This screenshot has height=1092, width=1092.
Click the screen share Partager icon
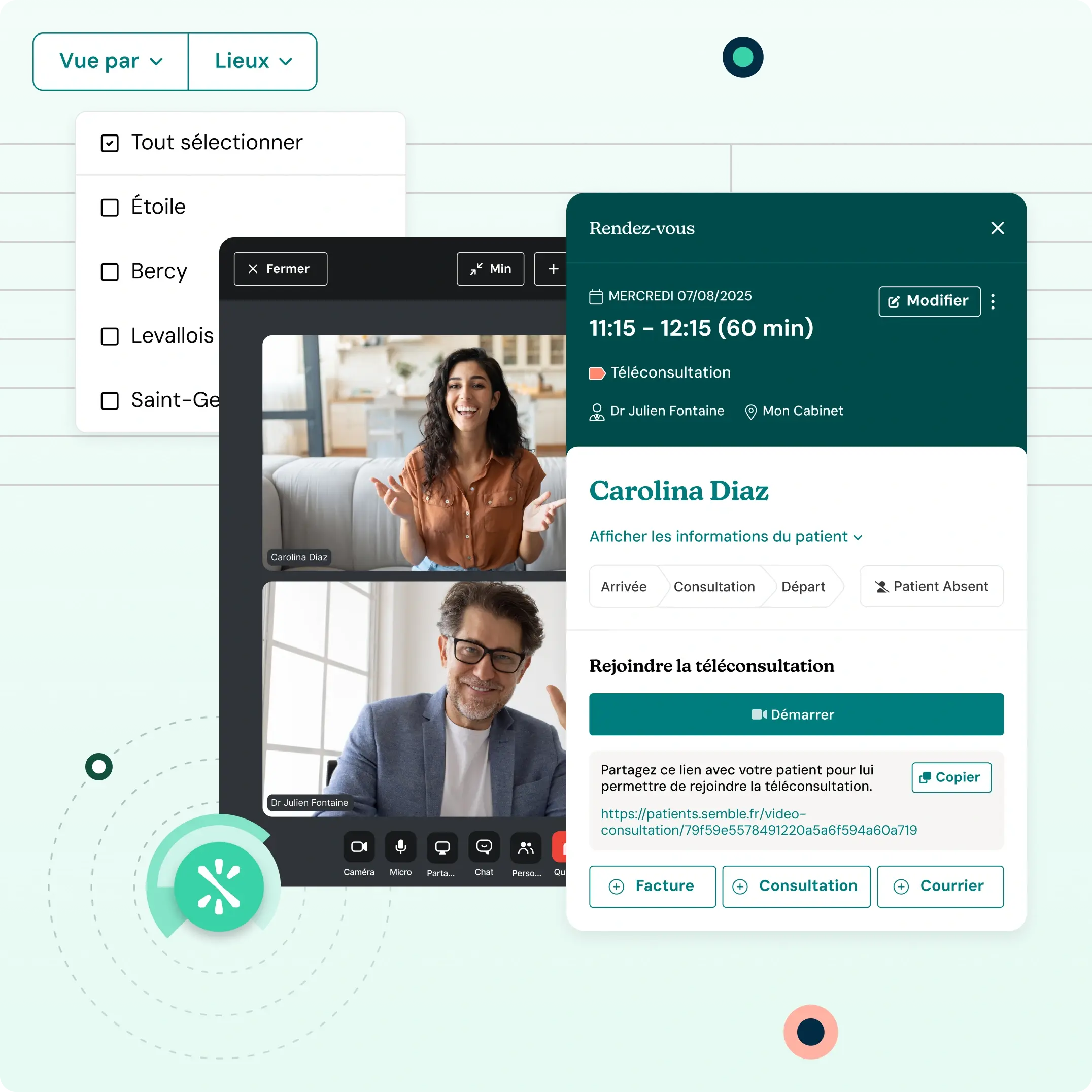tap(442, 847)
